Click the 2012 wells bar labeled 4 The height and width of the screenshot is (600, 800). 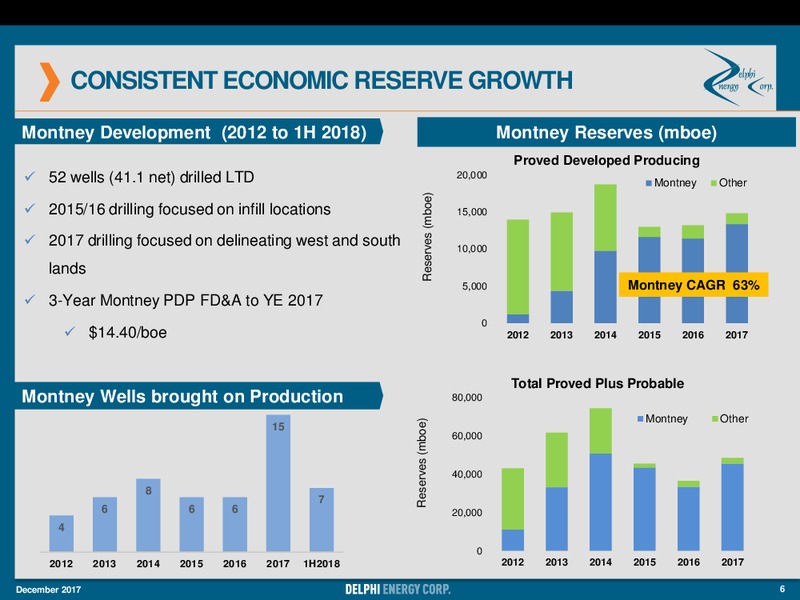tap(61, 533)
